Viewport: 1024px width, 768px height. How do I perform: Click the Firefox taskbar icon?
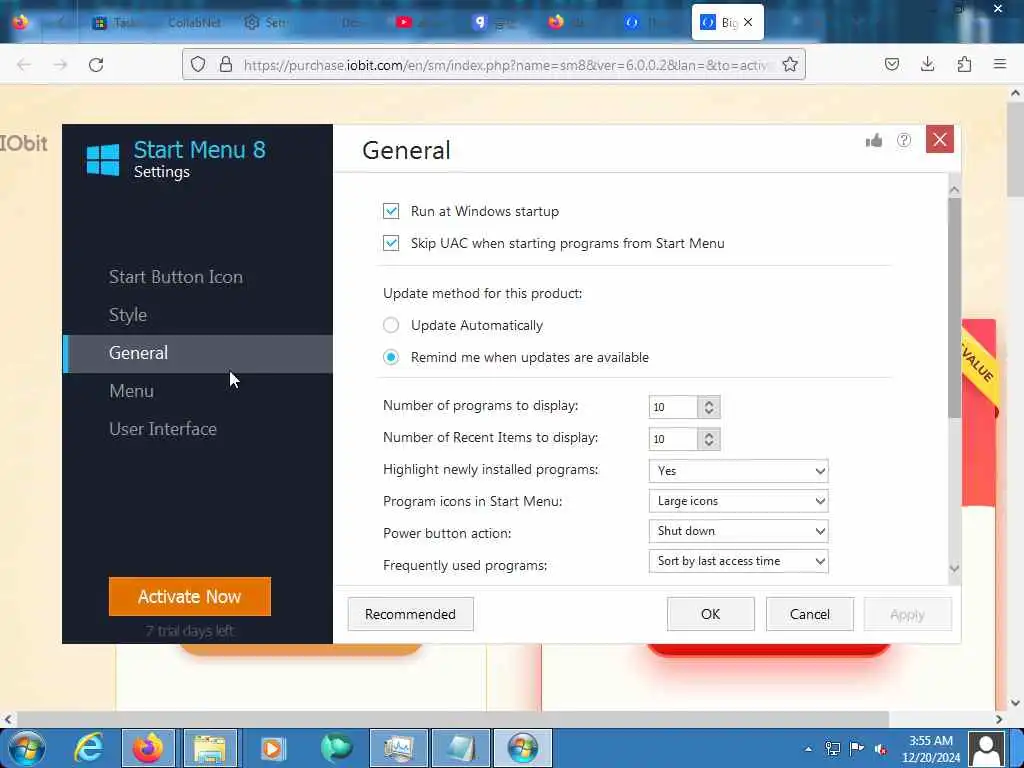point(148,748)
